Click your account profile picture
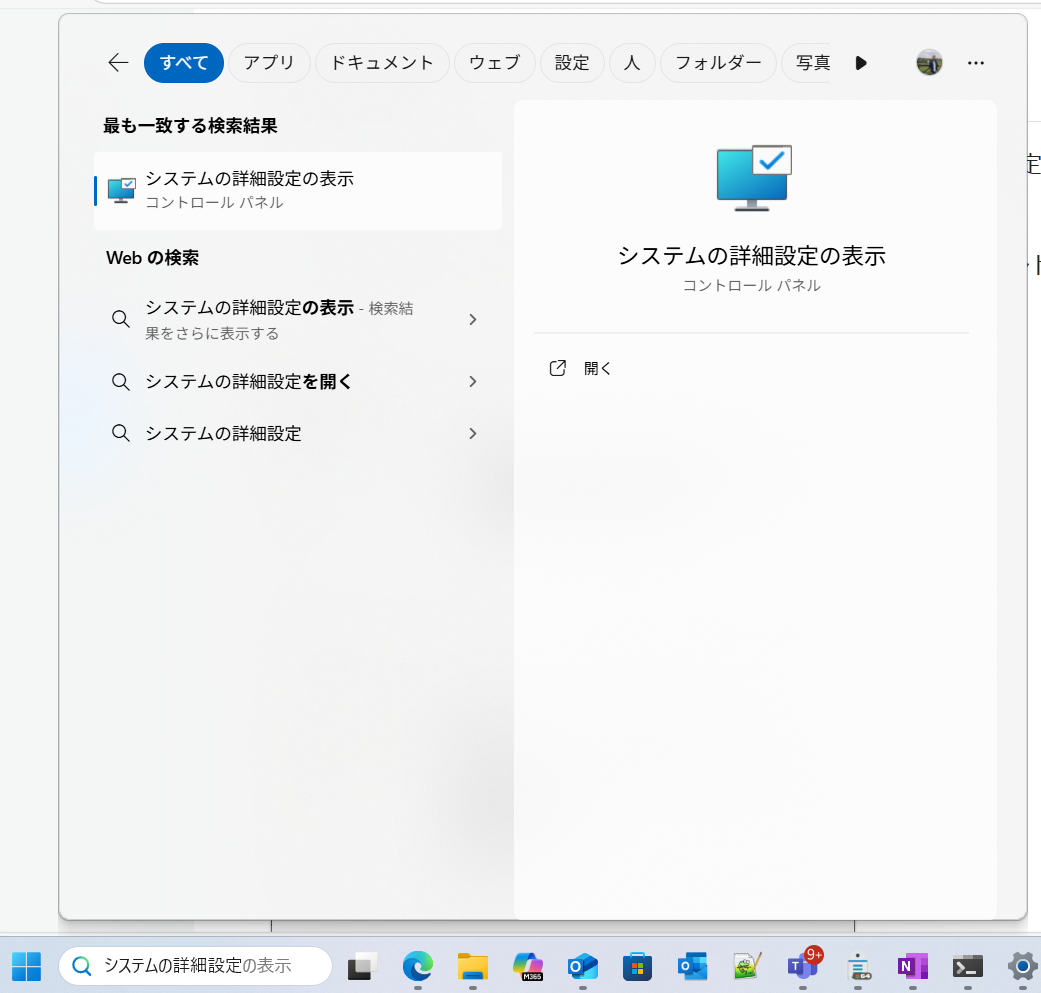This screenshot has height=993, width=1041. point(929,62)
